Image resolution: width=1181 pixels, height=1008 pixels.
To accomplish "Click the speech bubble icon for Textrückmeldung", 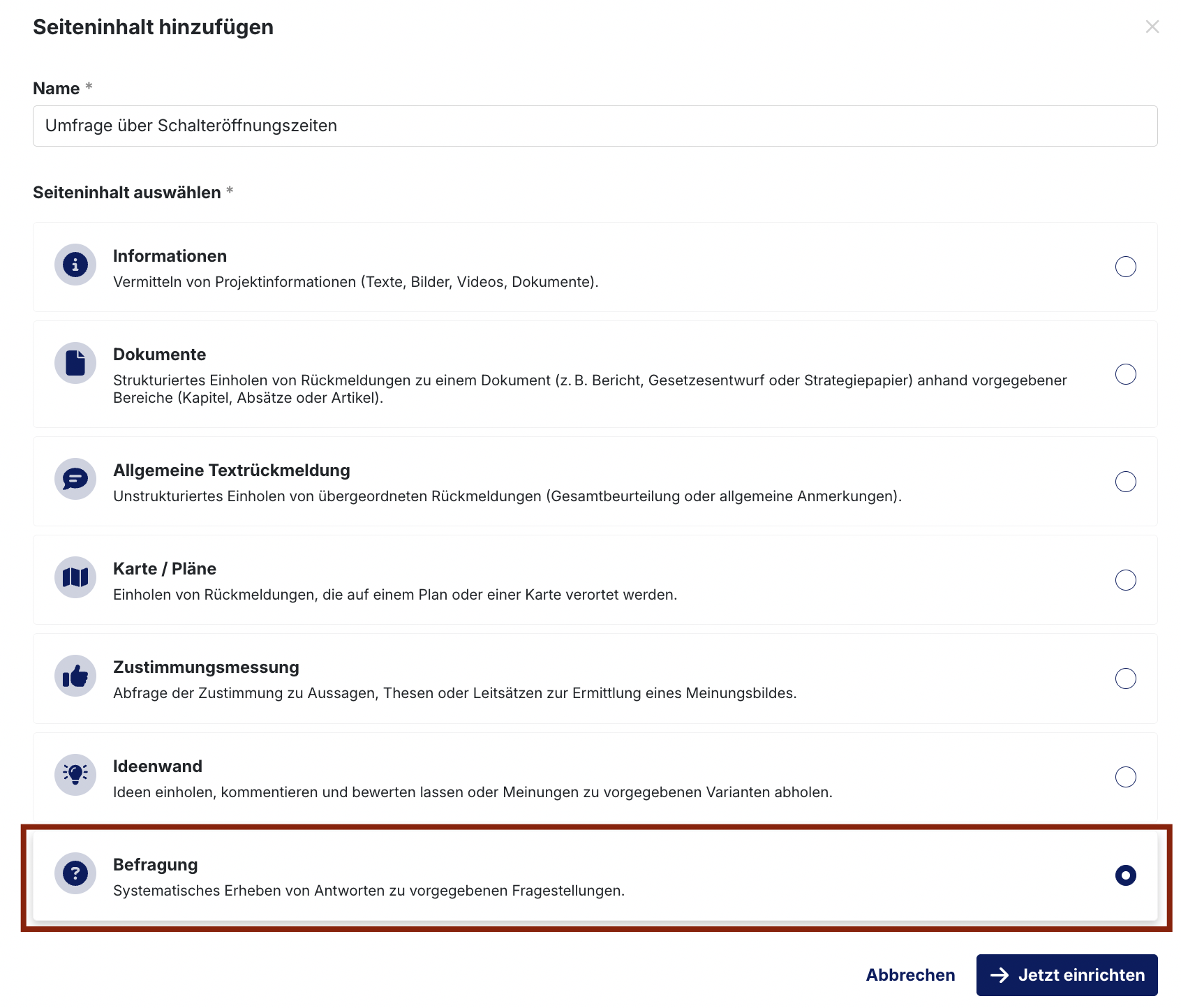I will coord(75,479).
